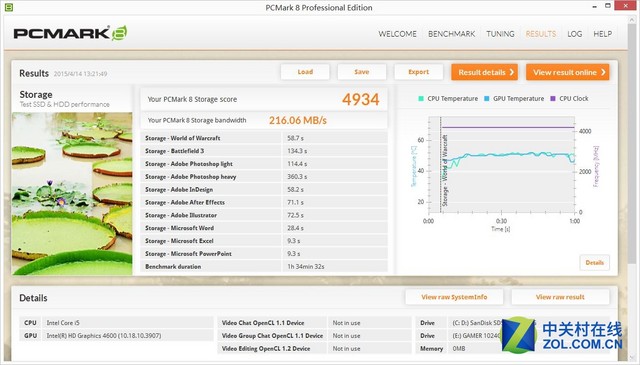
Task: Select the RESULTS tab
Action: pyautogui.click(x=540, y=34)
